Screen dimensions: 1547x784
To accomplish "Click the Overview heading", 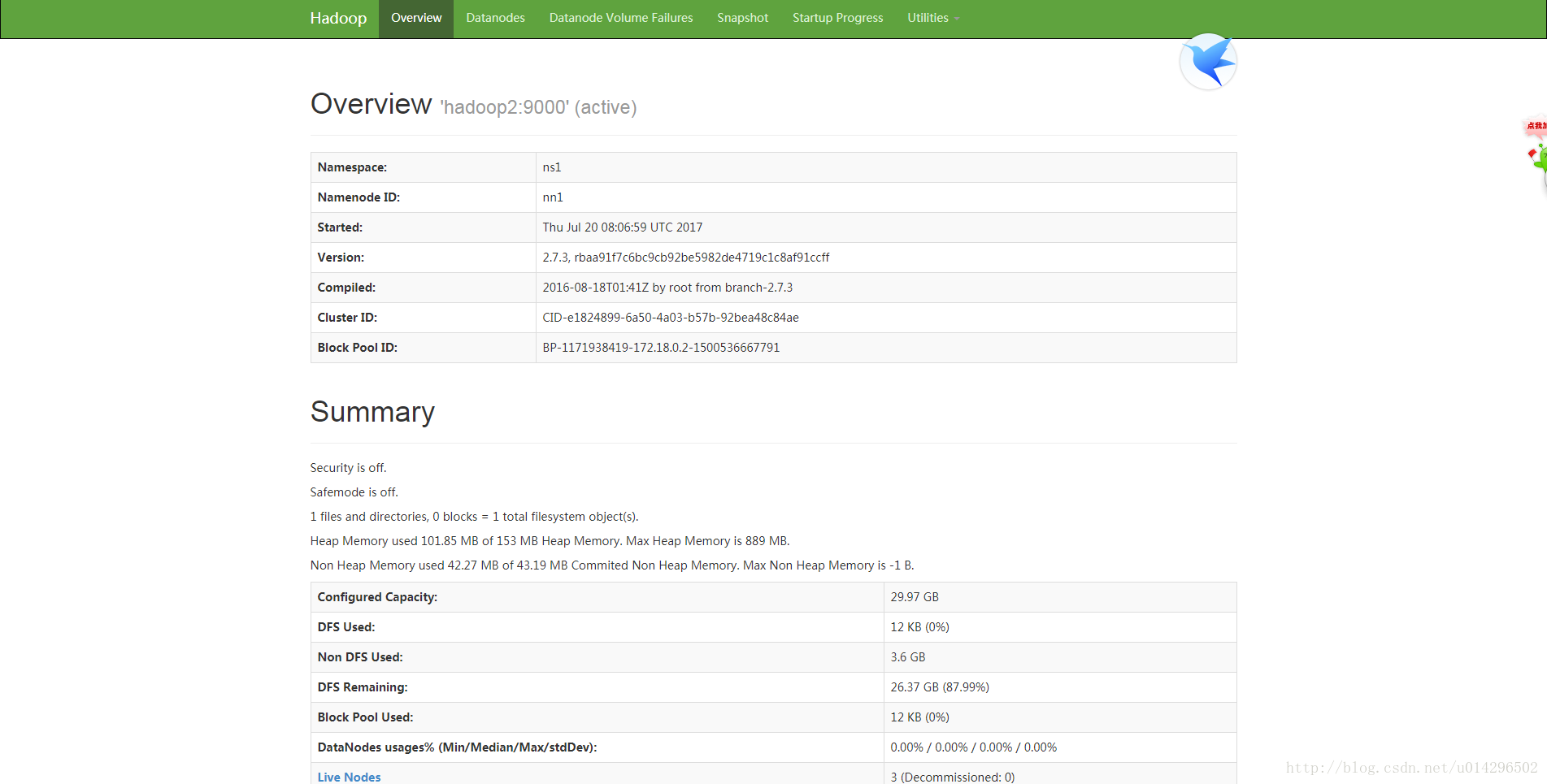I will coord(372,104).
